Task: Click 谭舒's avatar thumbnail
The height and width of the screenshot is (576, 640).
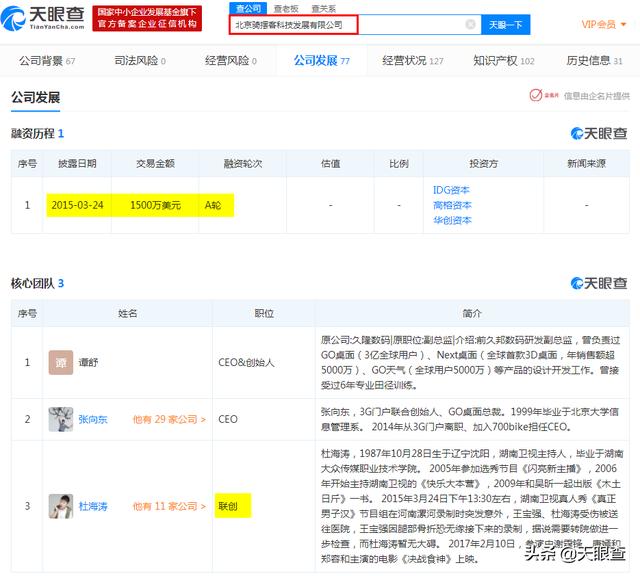Action: (x=61, y=363)
